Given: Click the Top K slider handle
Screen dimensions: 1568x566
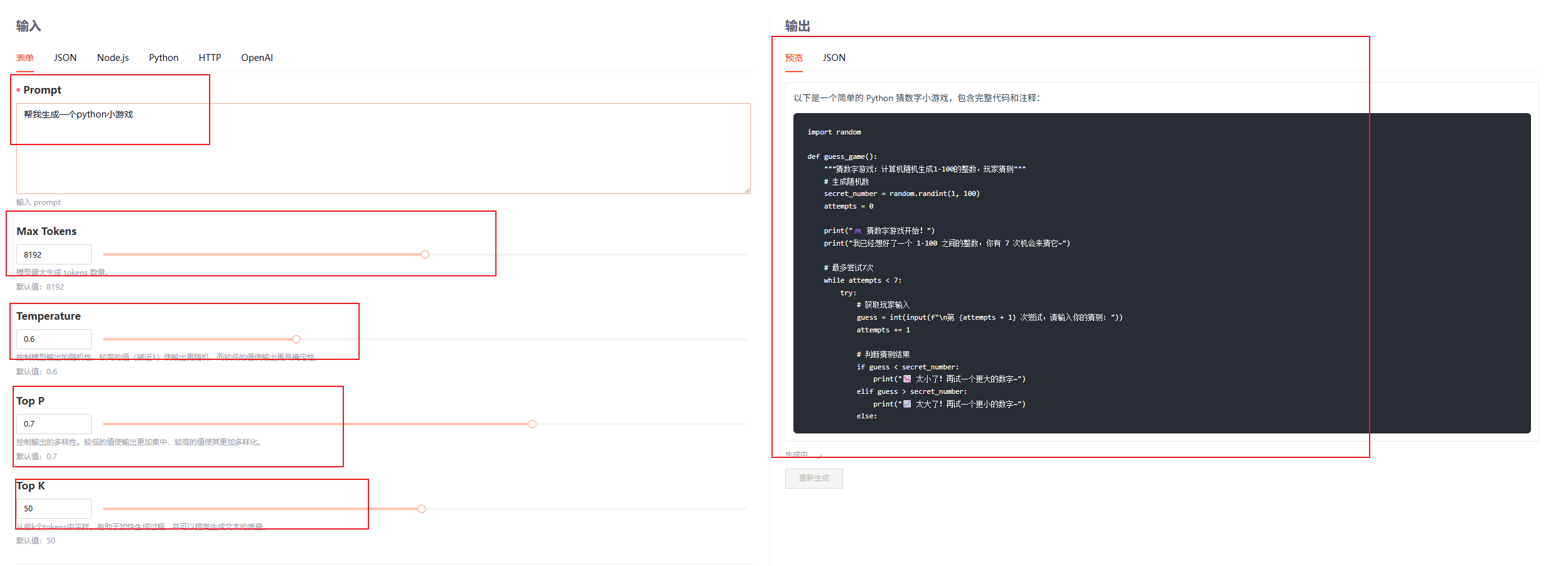Looking at the screenshot, I should (422, 509).
